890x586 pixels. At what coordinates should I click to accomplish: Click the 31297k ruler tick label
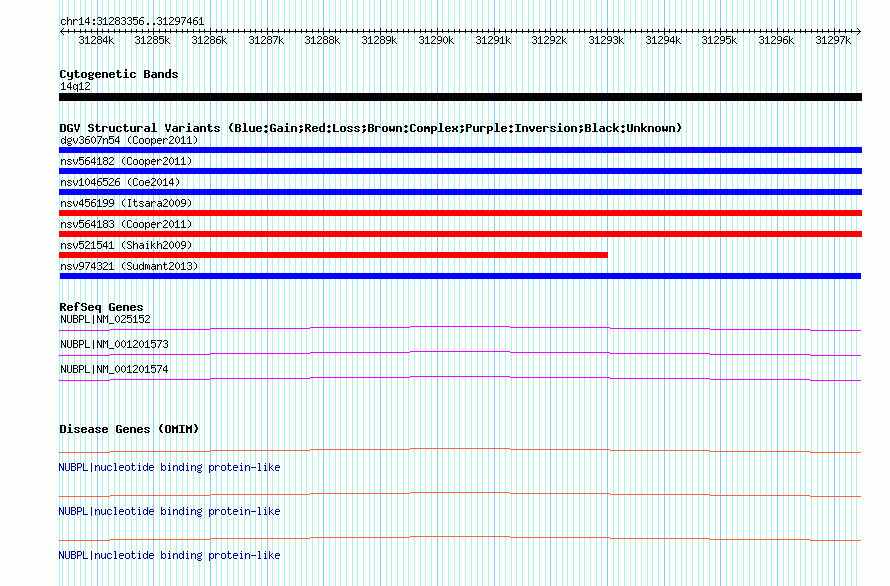click(833, 40)
